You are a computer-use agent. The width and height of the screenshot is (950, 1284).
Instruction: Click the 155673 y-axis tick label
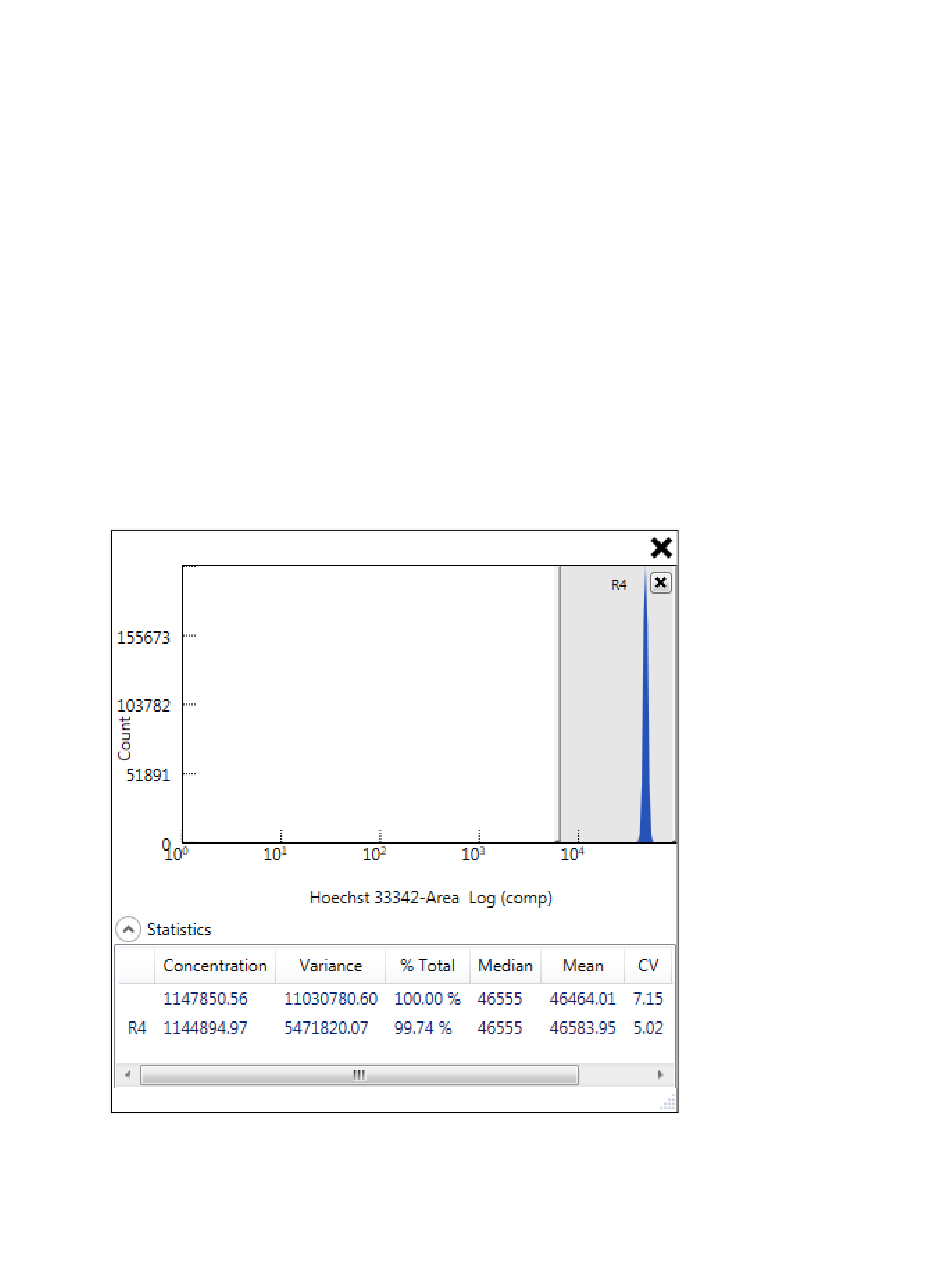point(144,636)
